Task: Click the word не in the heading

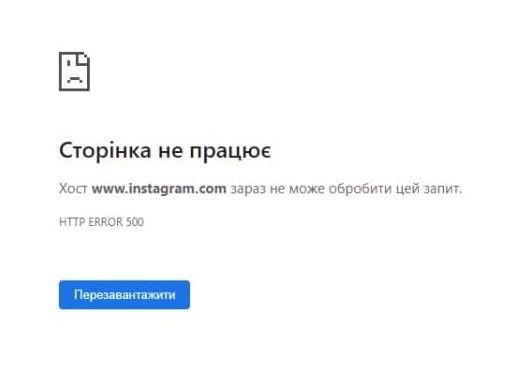Action: (x=171, y=151)
